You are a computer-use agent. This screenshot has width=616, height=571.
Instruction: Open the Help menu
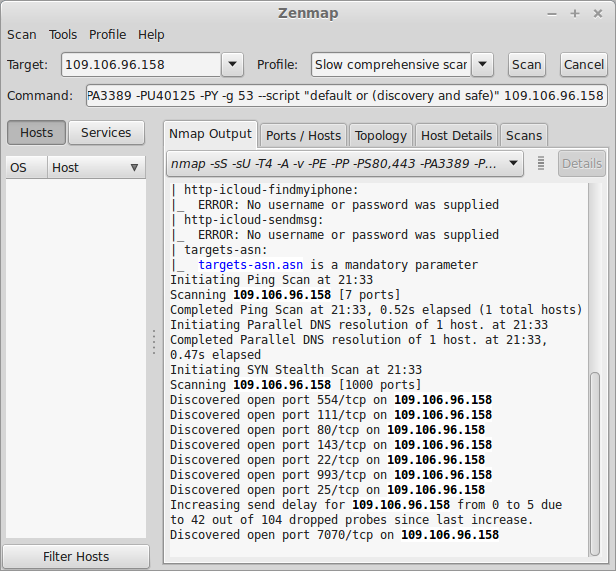click(151, 35)
